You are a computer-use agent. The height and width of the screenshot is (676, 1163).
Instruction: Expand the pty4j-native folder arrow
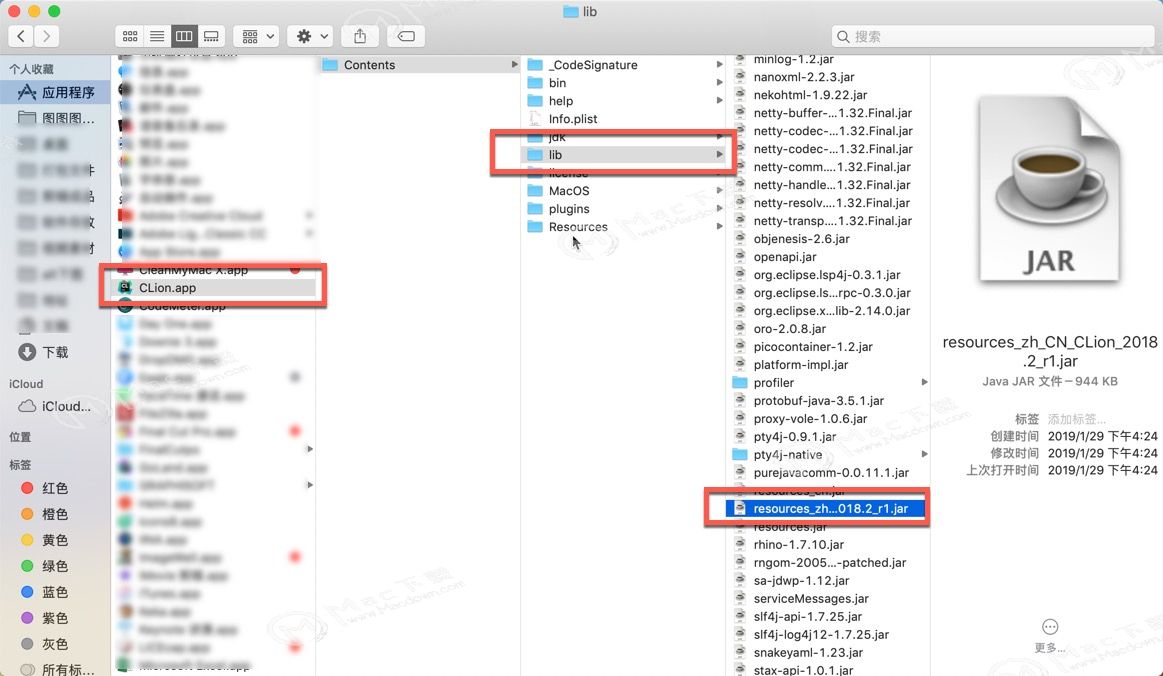(x=924, y=454)
